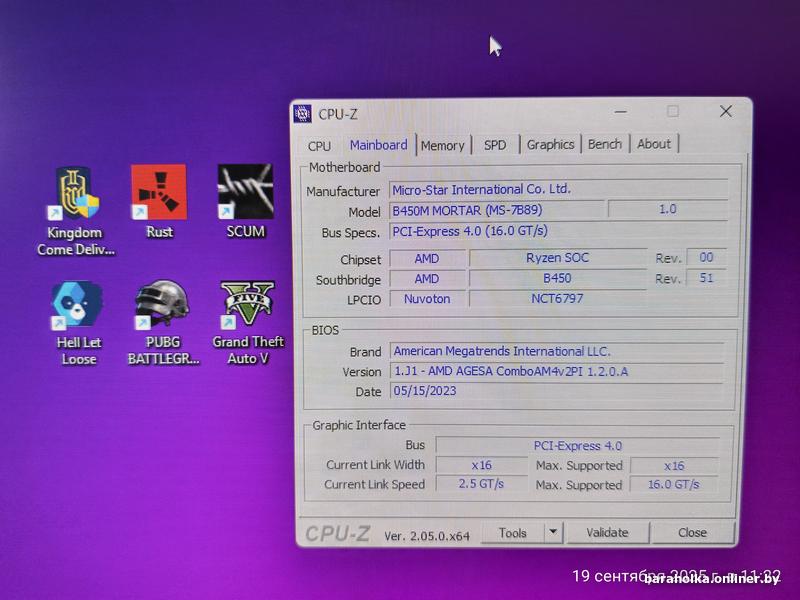The height and width of the screenshot is (600, 800).
Task: Open PUBG BATTLEGROUNDS desktop icon
Action: click(163, 322)
